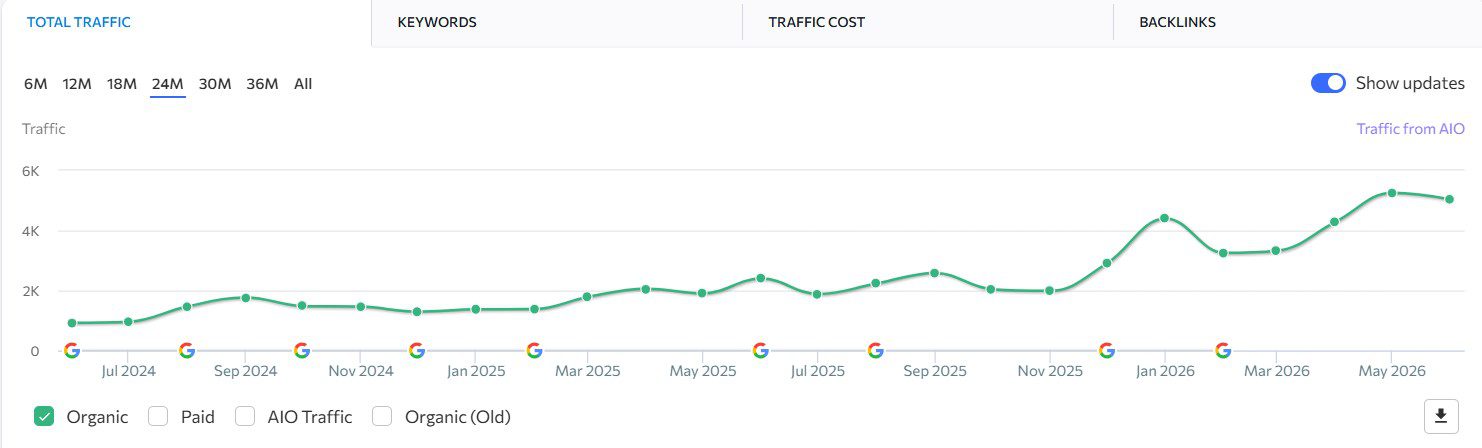Click the Traffic from AIO link
This screenshot has height=448, width=1482.
point(1410,129)
